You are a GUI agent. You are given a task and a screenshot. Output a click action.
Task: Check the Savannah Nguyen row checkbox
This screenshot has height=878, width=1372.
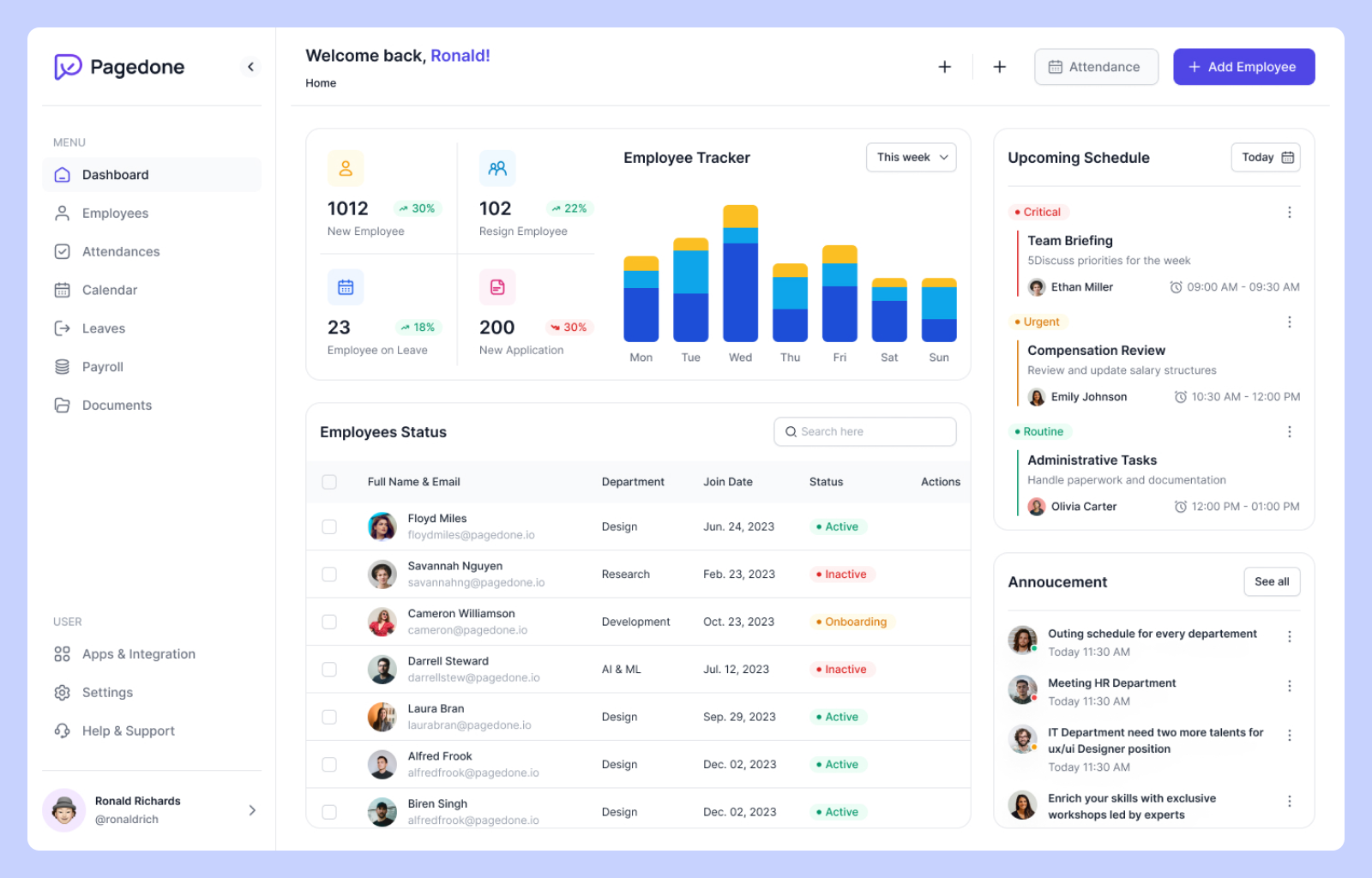coord(329,574)
